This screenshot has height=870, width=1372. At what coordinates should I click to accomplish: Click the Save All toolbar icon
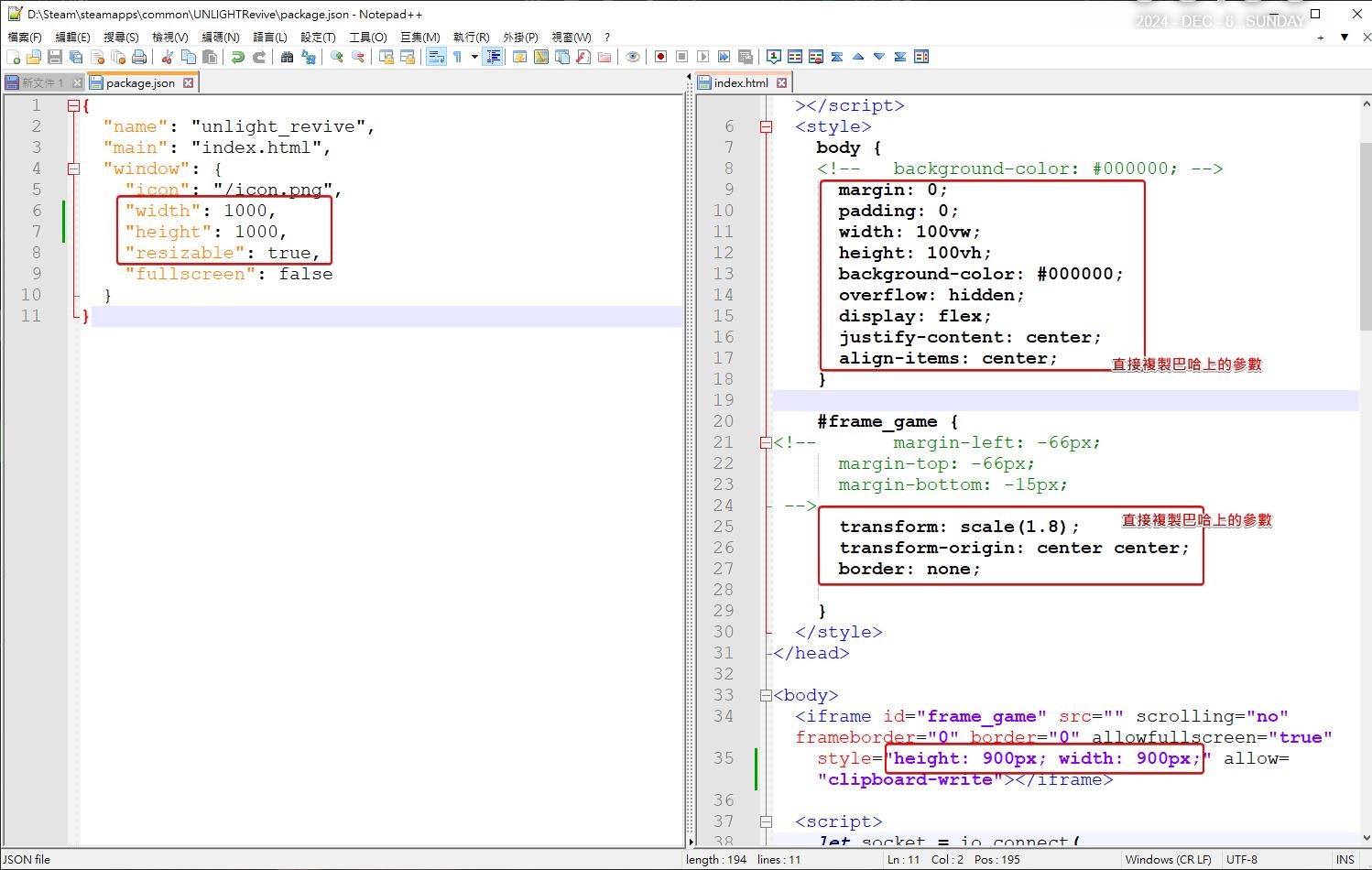[x=76, y=57]
